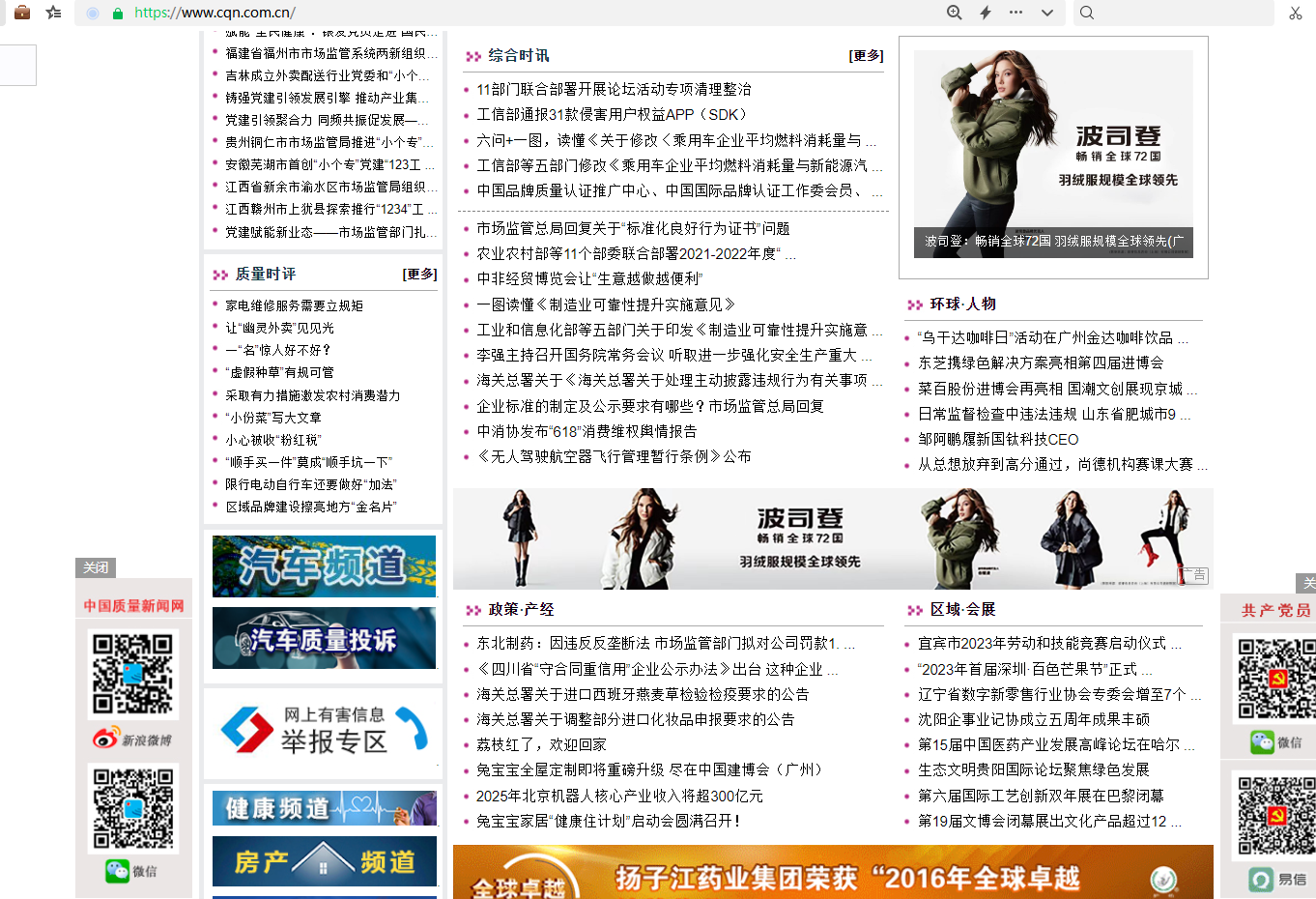Open the three-dot more options icon
Screen dimensions: 1316x899
click(1016, 13)
